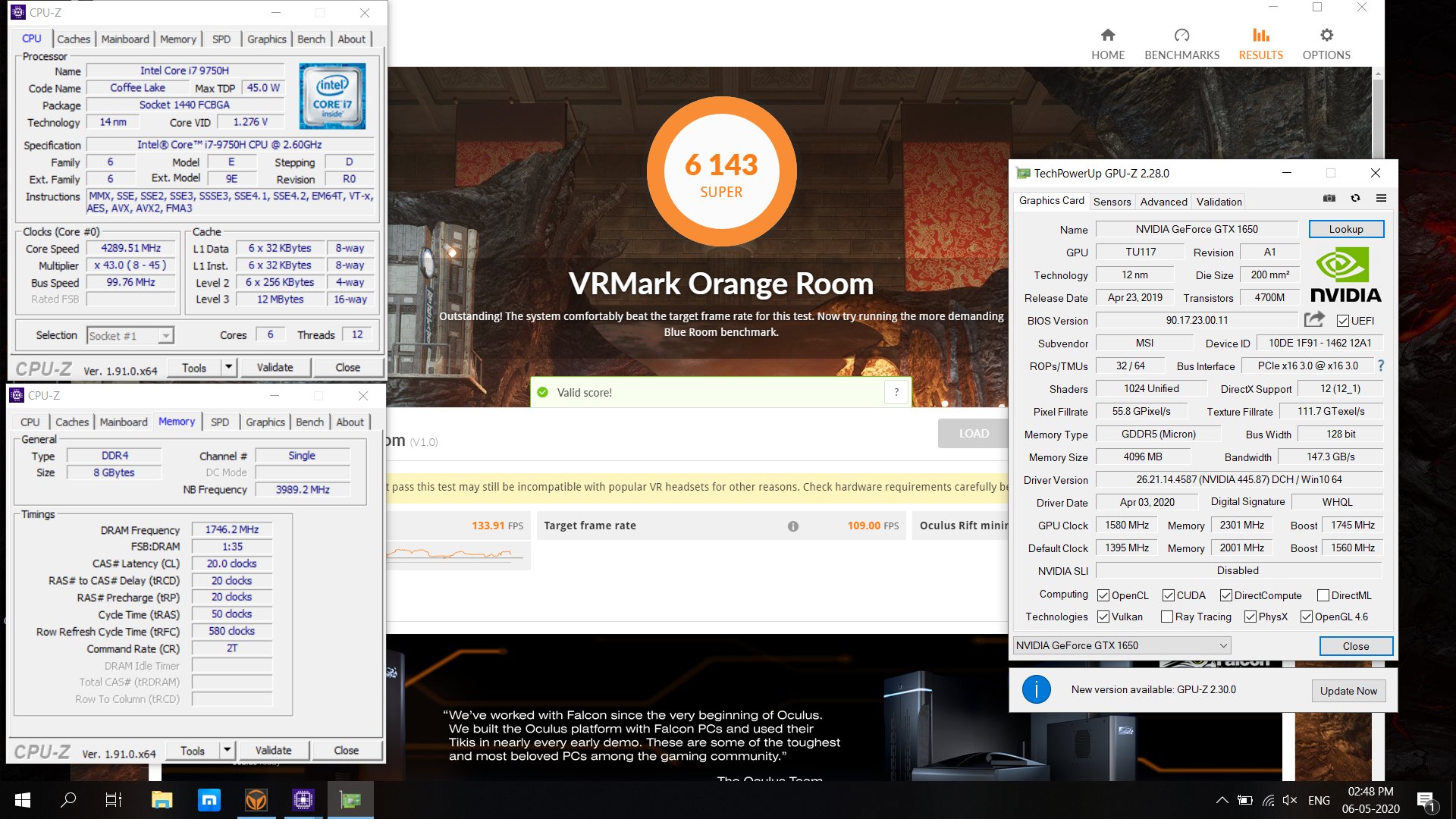Take GPU-Z screenshot with camera icon
The height and width of the screenshot is (819, 1456).
[x=1329, y=199]
